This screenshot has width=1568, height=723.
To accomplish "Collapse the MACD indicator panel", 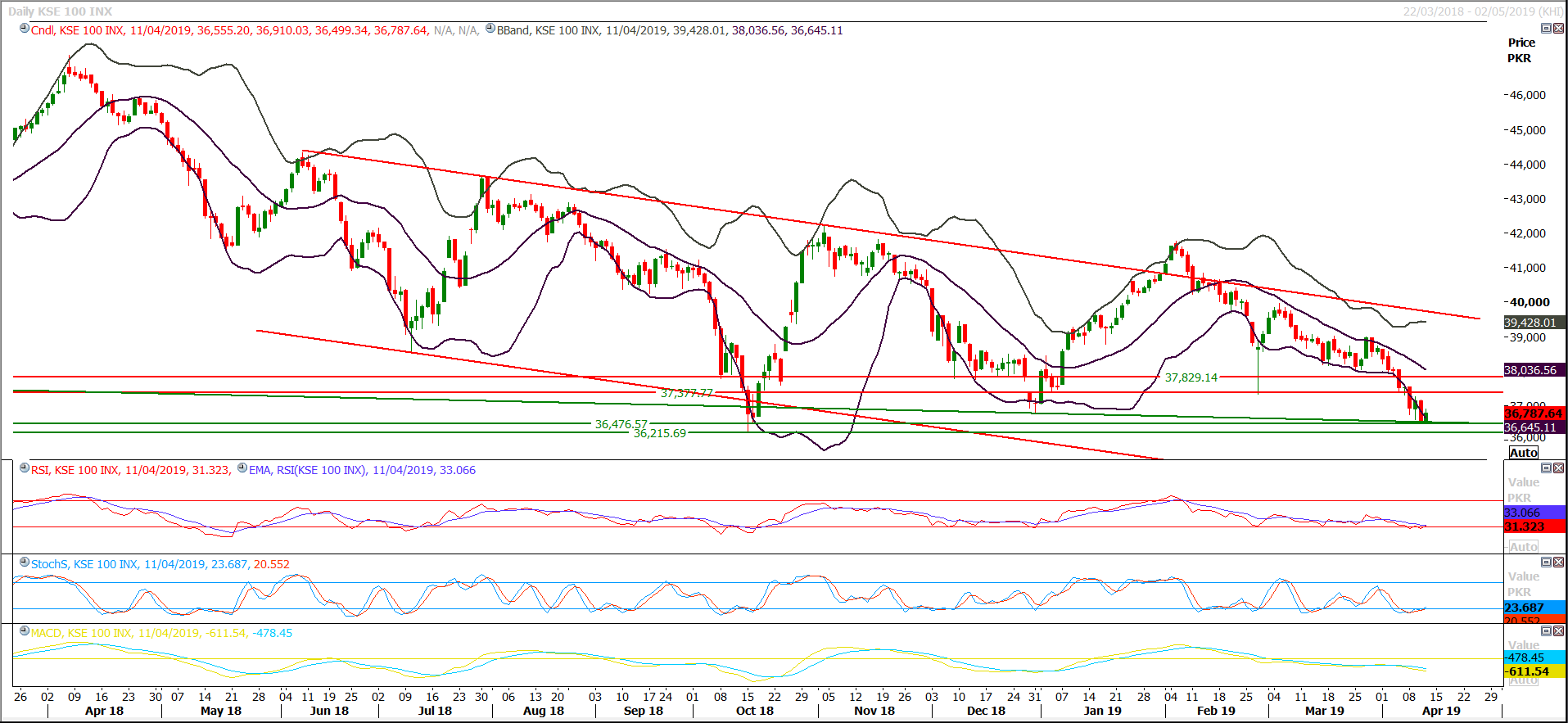I will pos(1546,630).
